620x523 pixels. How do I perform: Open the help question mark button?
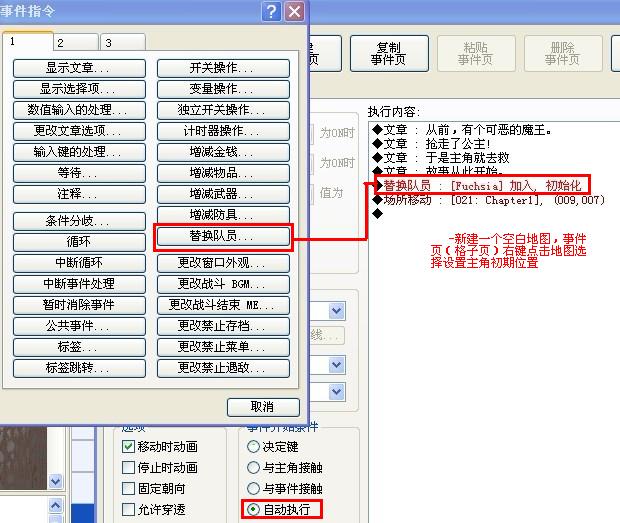pyautogui.click(x=271, y=12)
